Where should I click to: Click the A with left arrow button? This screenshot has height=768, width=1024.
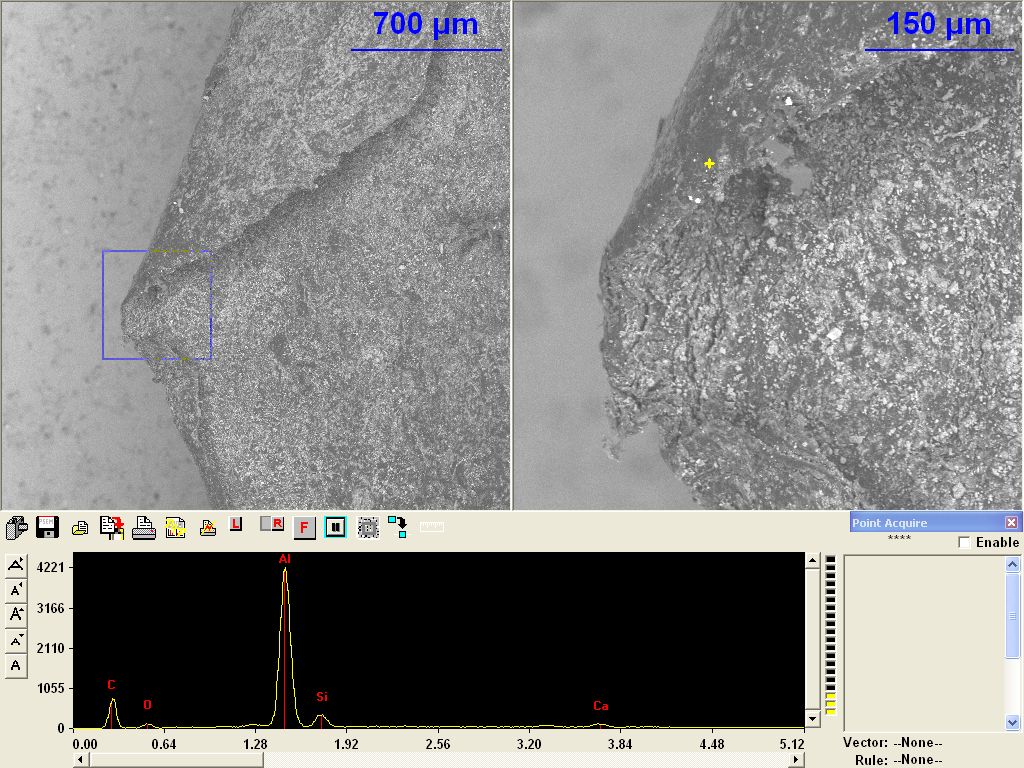(x=16, y=590)
